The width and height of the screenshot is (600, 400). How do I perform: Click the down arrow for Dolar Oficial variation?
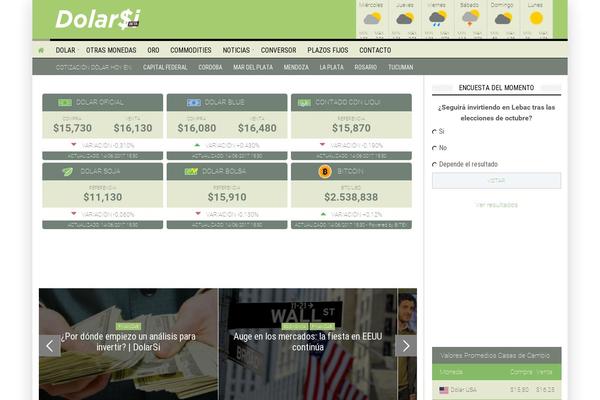74,145
